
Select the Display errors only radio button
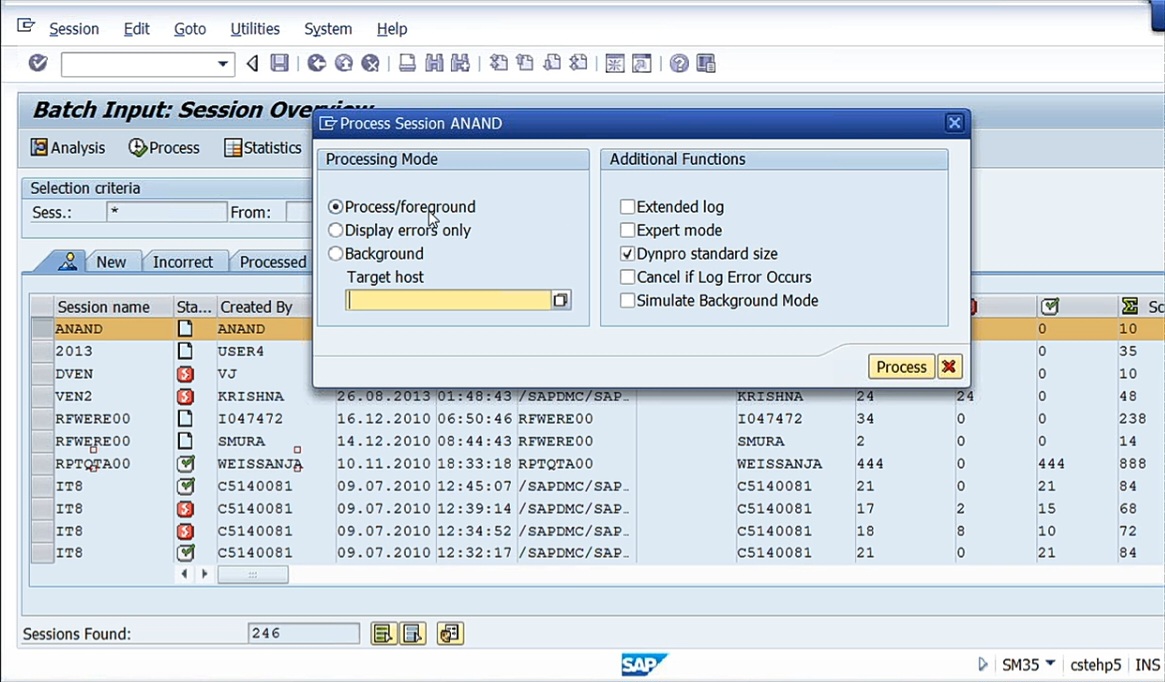click(336, 230)
